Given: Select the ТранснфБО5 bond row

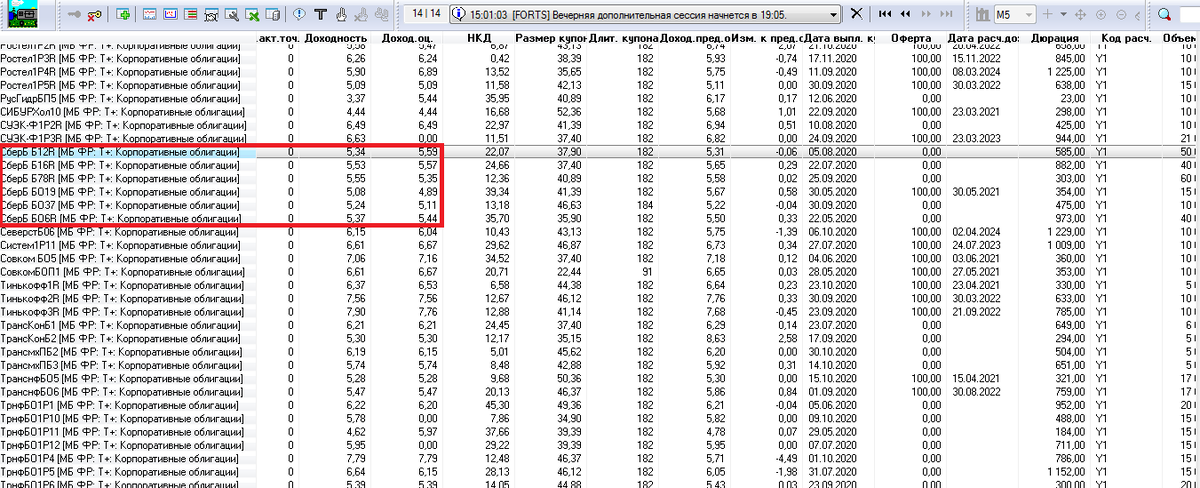Looking at the screenshot, I should [x=600, y=379].
